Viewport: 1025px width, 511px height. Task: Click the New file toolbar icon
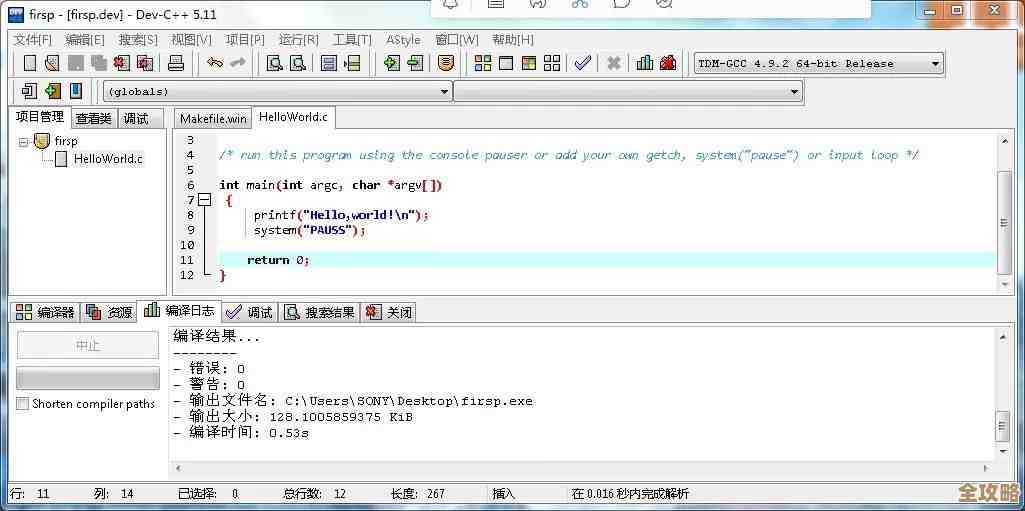[x=30, y=63]
